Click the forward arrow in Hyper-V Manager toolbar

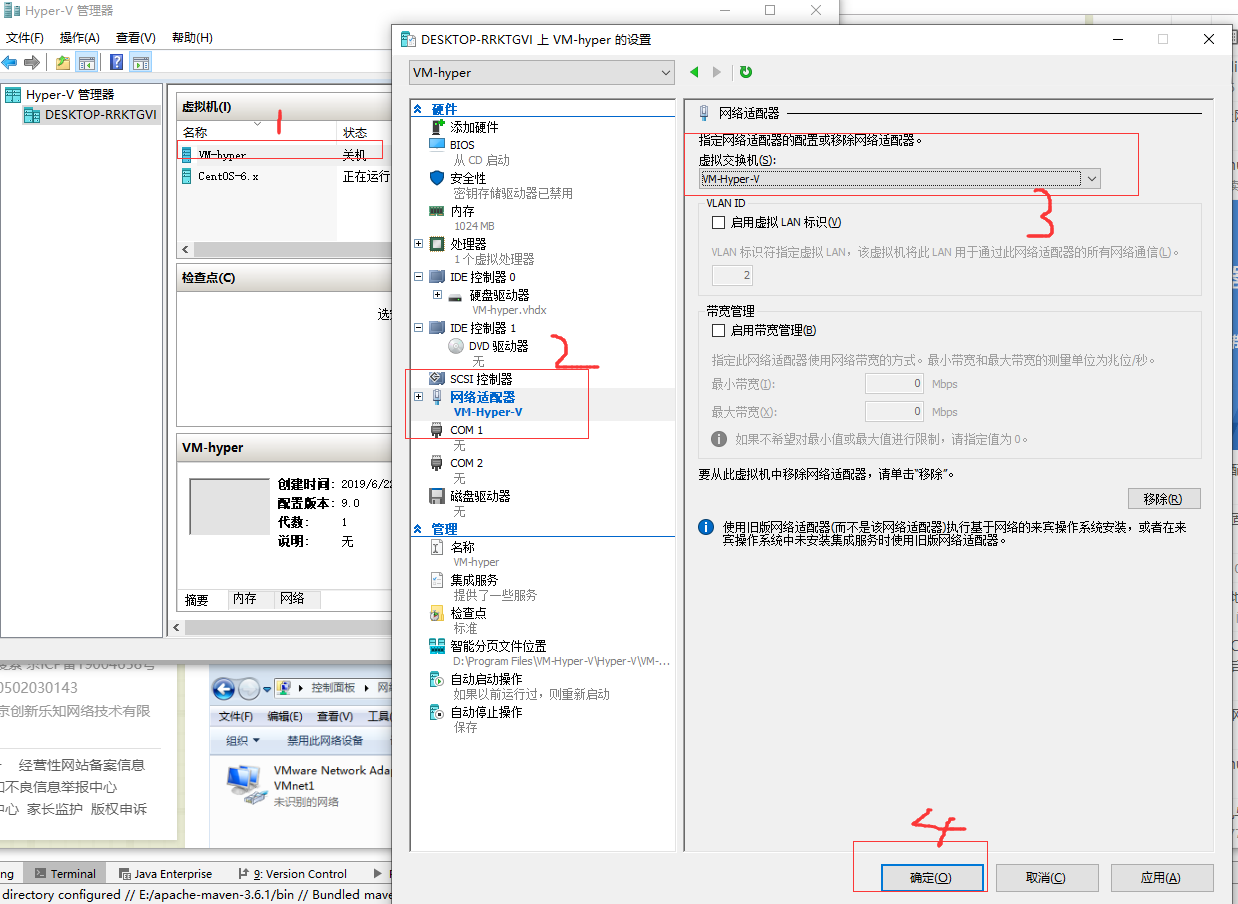tap(31, 62)
